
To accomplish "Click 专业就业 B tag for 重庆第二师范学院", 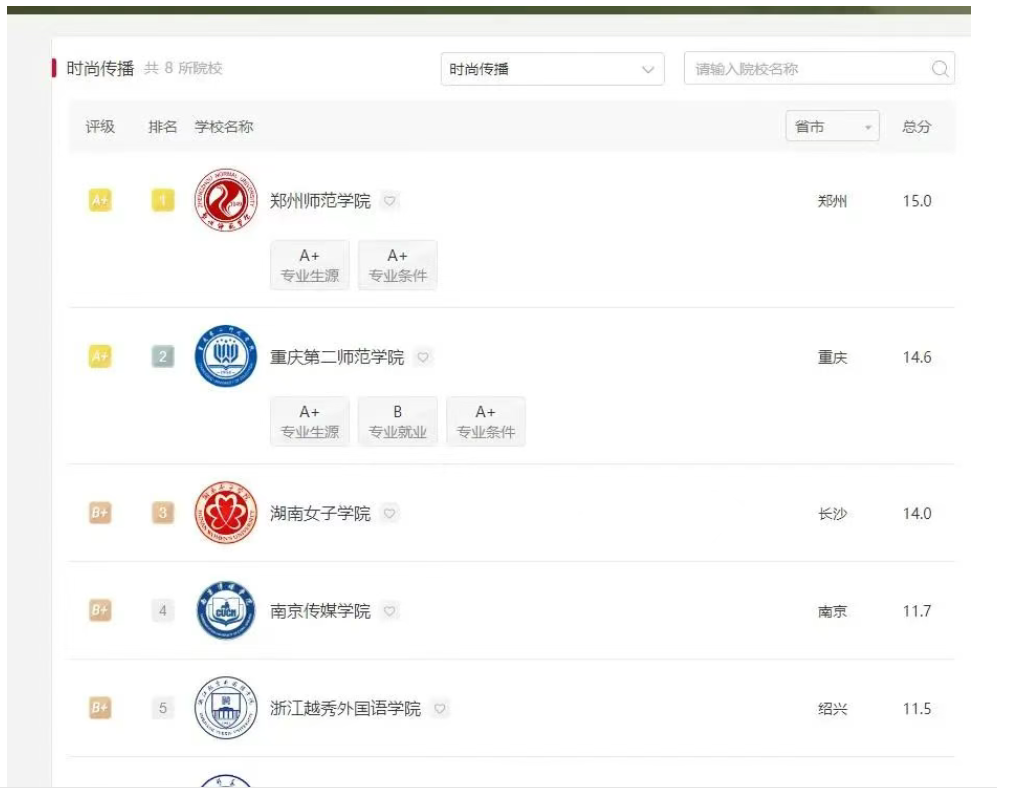I will pos(398,421).
